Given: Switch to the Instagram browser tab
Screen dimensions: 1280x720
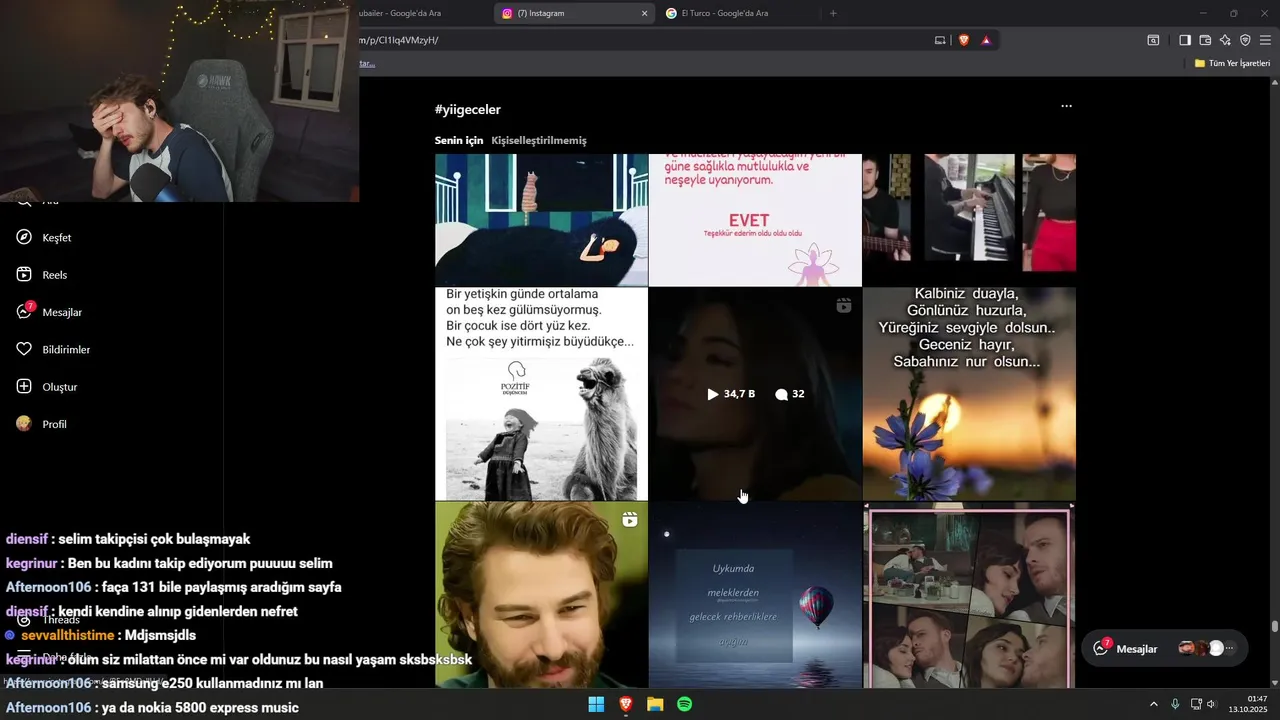Looking at the screenshot, I should click(x=575, y=13).
